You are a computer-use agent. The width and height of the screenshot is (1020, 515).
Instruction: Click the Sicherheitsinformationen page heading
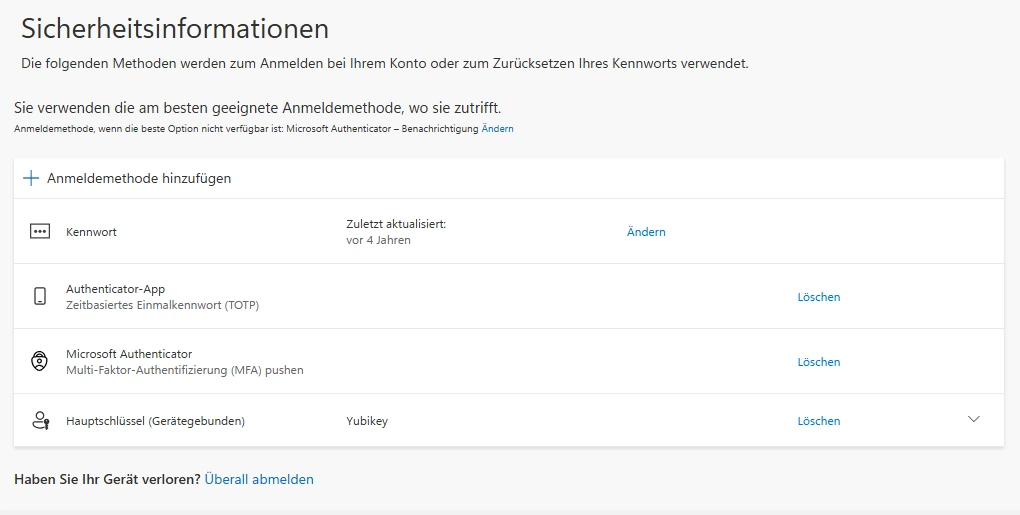(x=175, y=29)
